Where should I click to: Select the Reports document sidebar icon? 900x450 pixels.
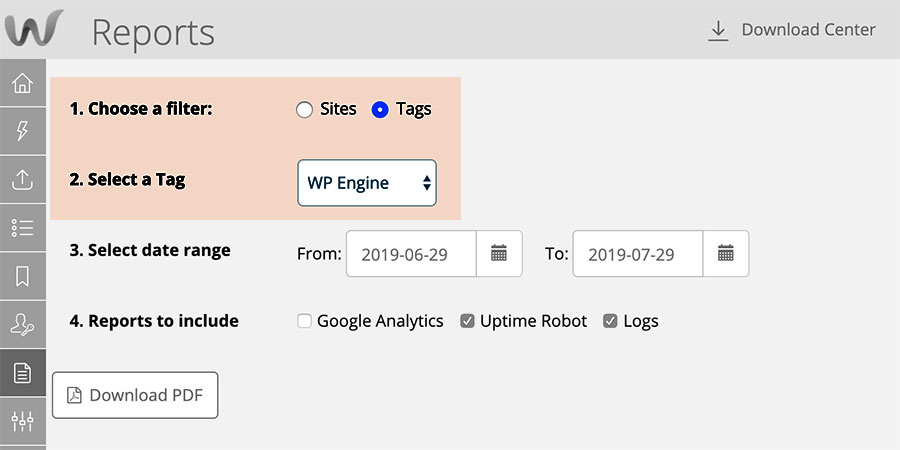pyautogui.click(x=22, y=373)
